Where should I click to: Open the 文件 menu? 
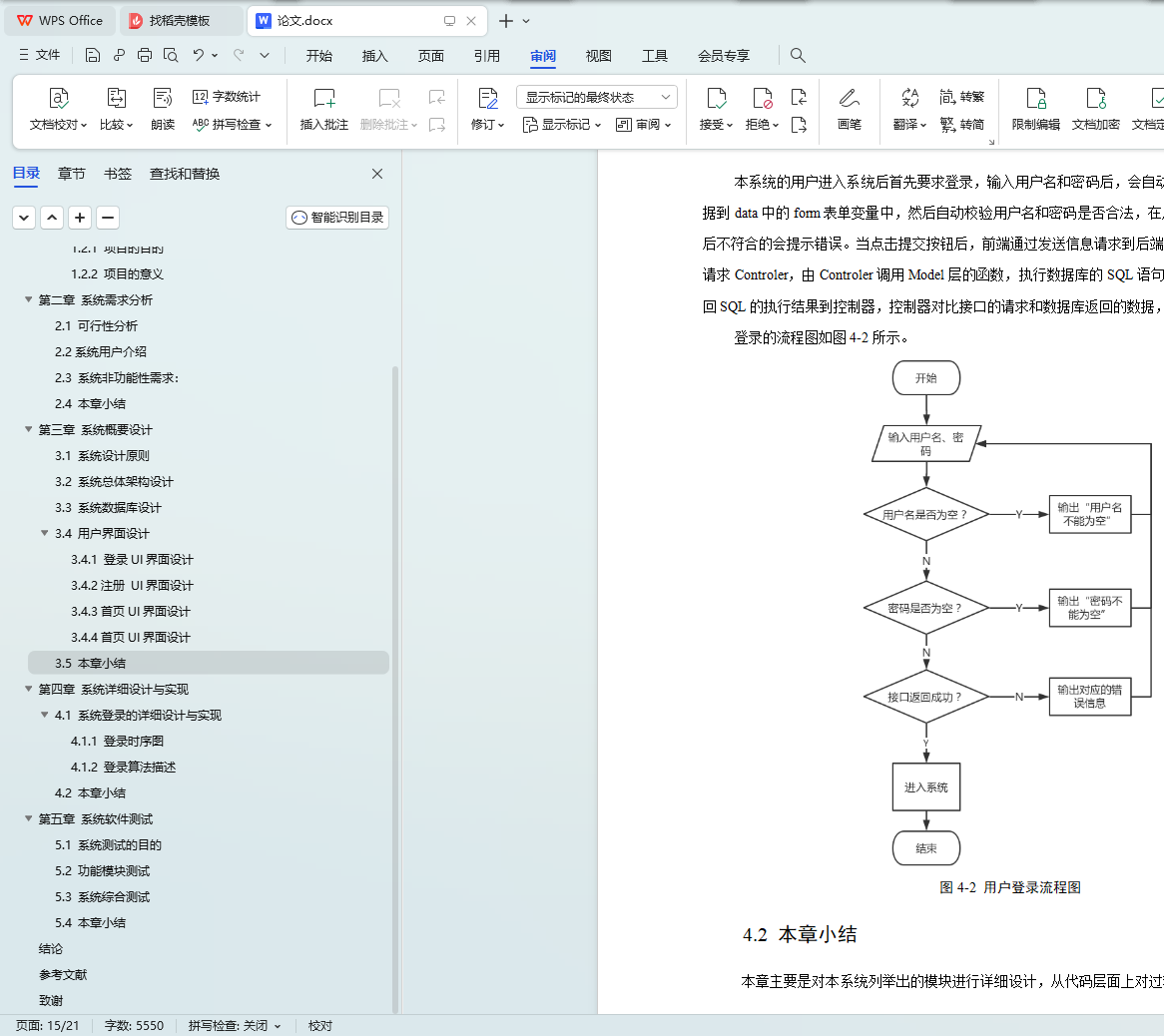39,55
